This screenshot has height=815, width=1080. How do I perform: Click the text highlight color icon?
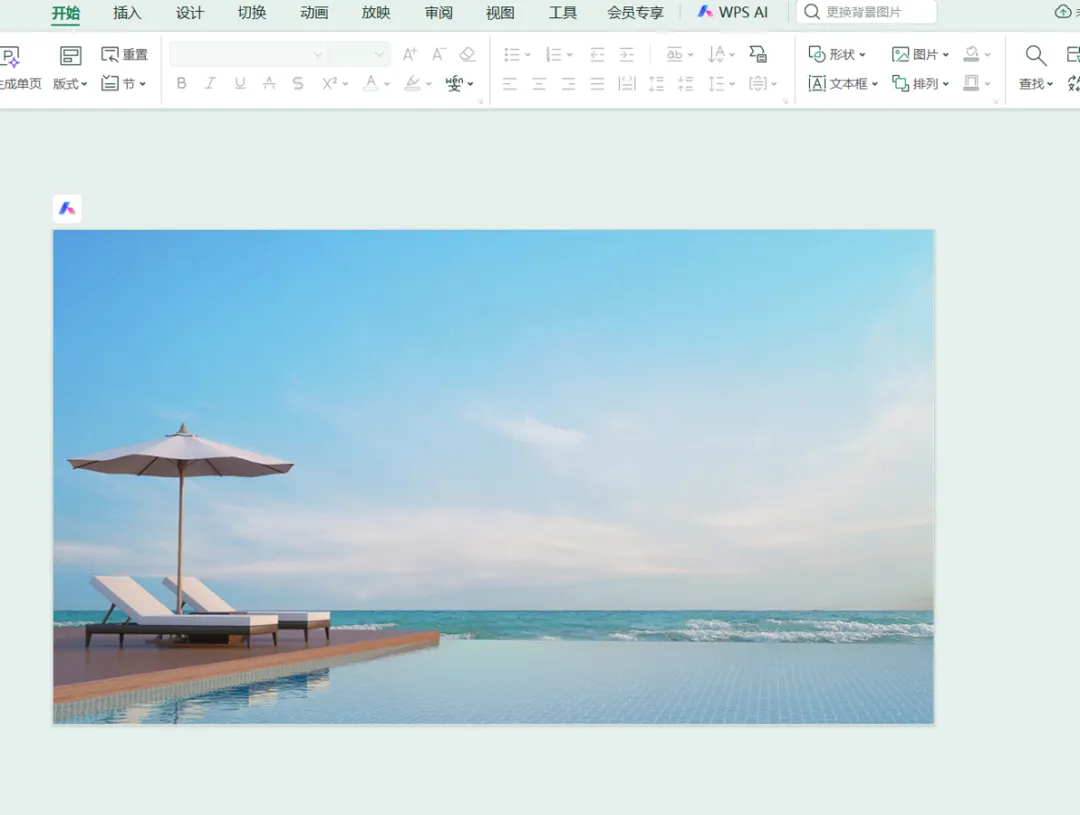coord(413,83)
